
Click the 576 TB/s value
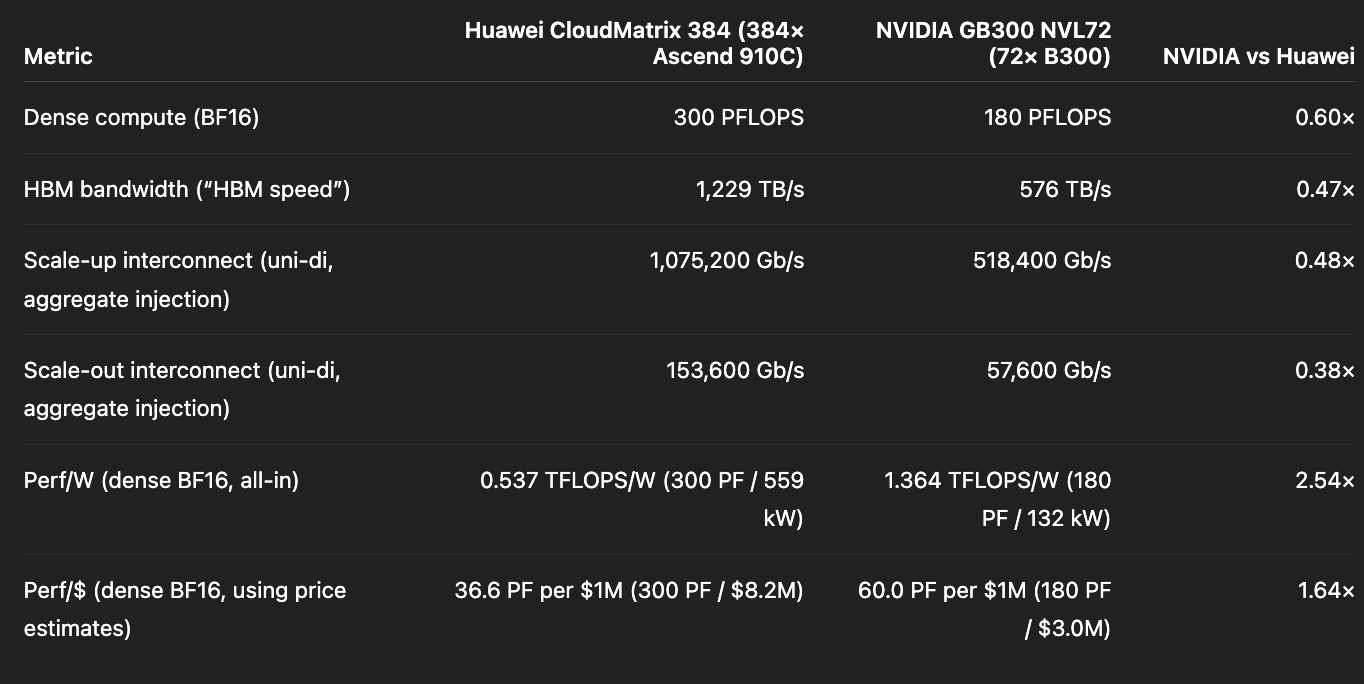1065,189
